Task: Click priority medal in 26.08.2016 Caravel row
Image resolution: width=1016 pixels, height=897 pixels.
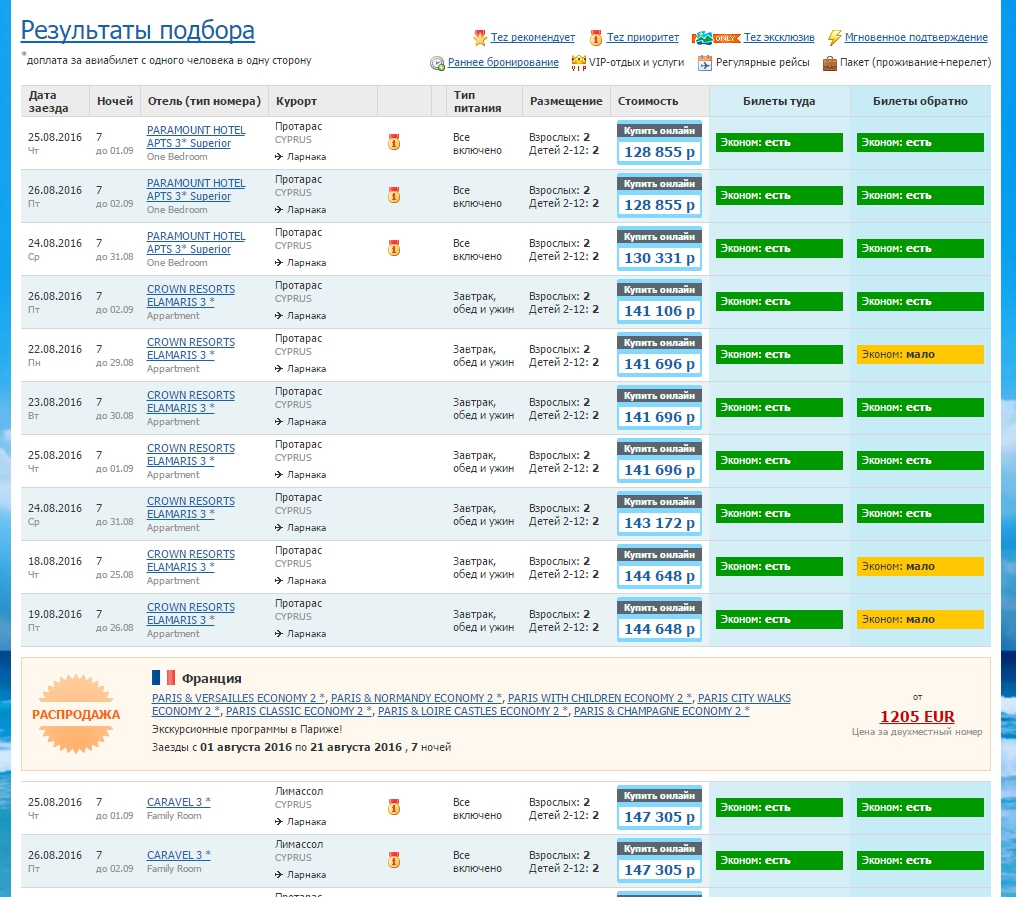Action: [x=394, y=861]
